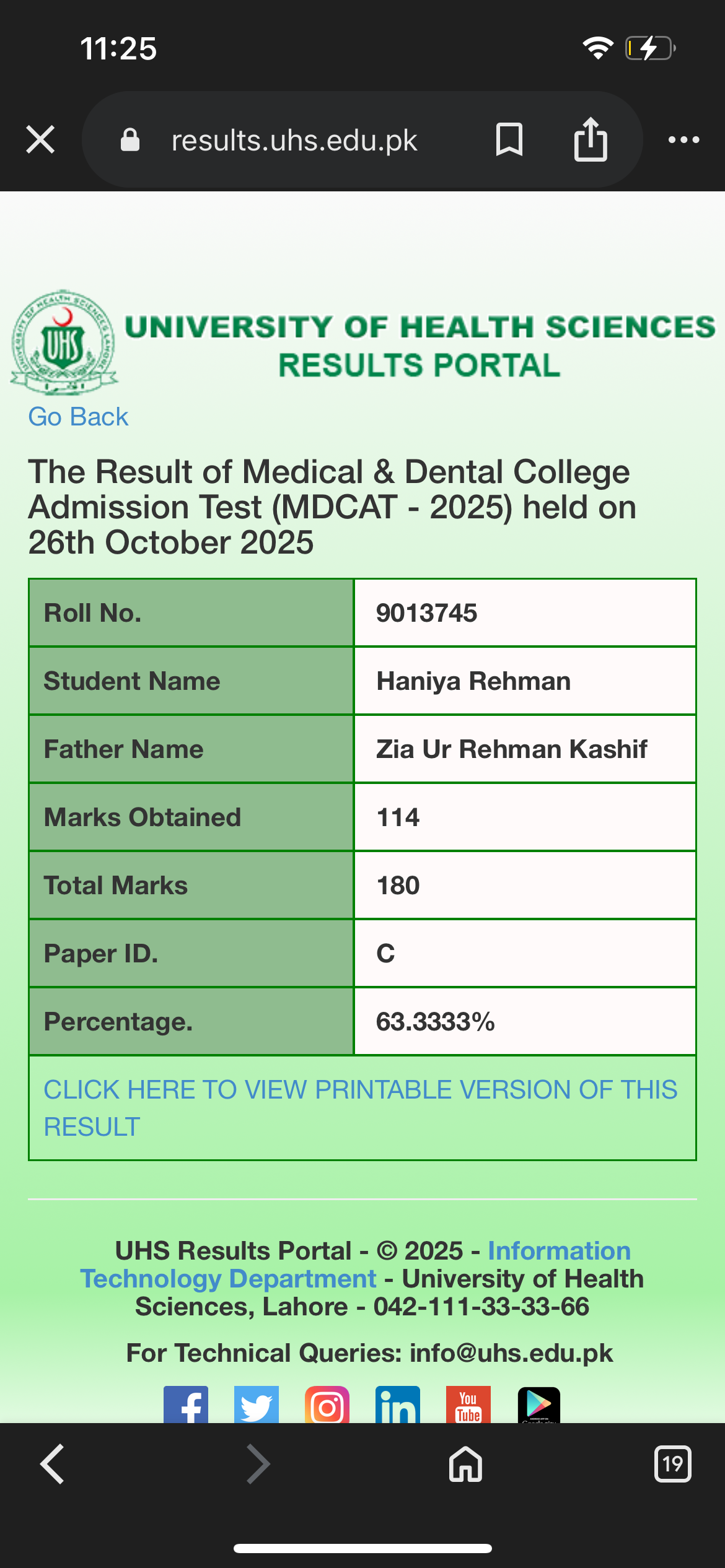This screenshot has height=1568, width=725.
Task: Tap the padlock site security icon
Action: [130, 140]
